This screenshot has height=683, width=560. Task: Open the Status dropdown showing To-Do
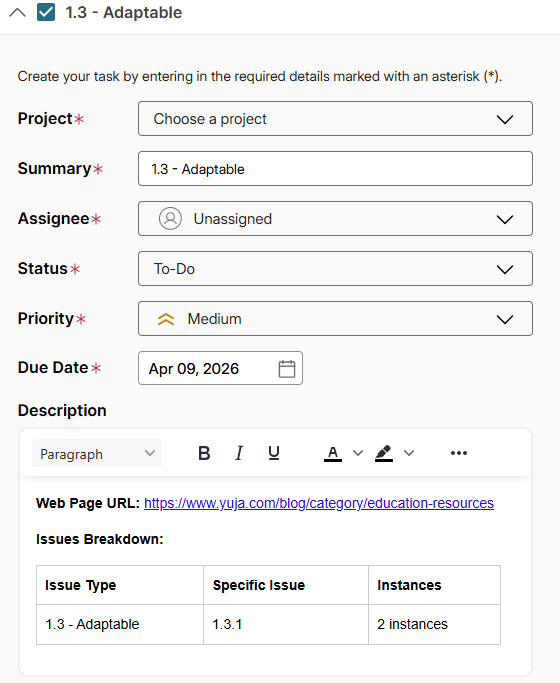(335, 269)
